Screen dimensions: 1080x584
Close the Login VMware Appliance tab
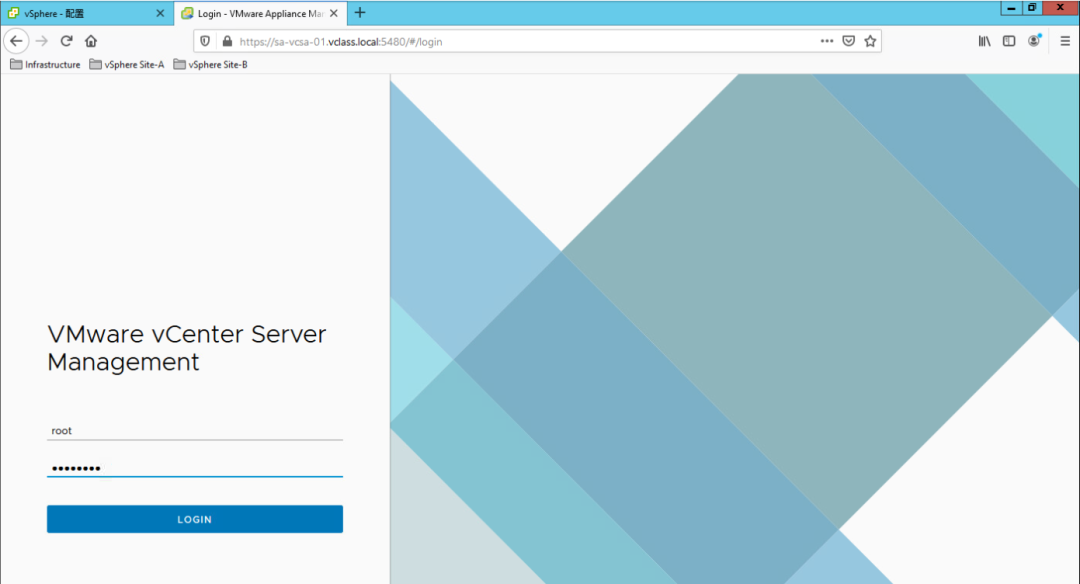tap(334, 13)
